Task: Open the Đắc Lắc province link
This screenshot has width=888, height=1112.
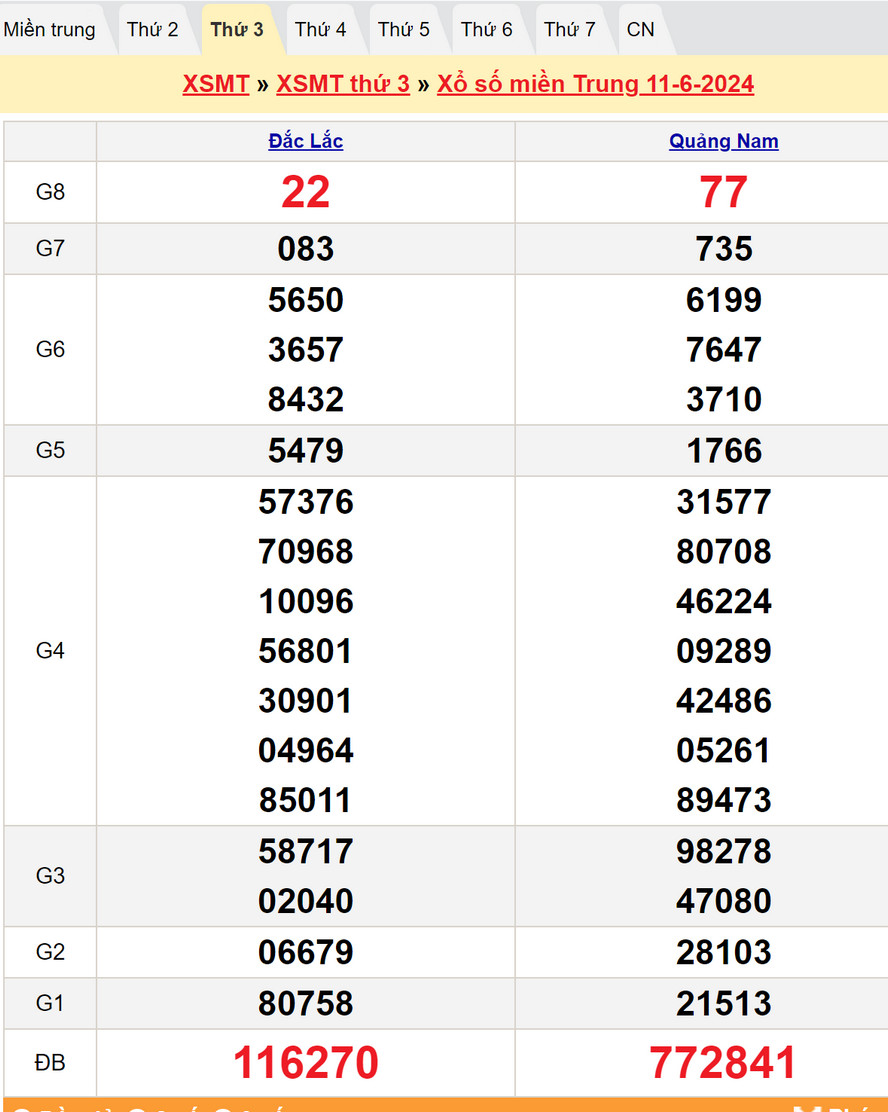Action: (x=306, y=142)
